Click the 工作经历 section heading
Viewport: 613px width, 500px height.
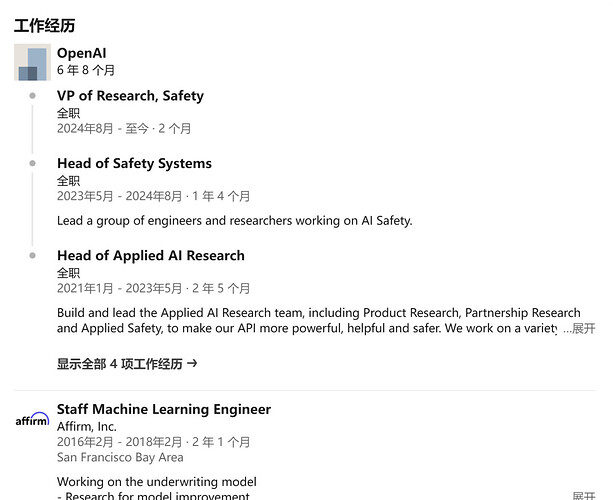pos(44,25)
